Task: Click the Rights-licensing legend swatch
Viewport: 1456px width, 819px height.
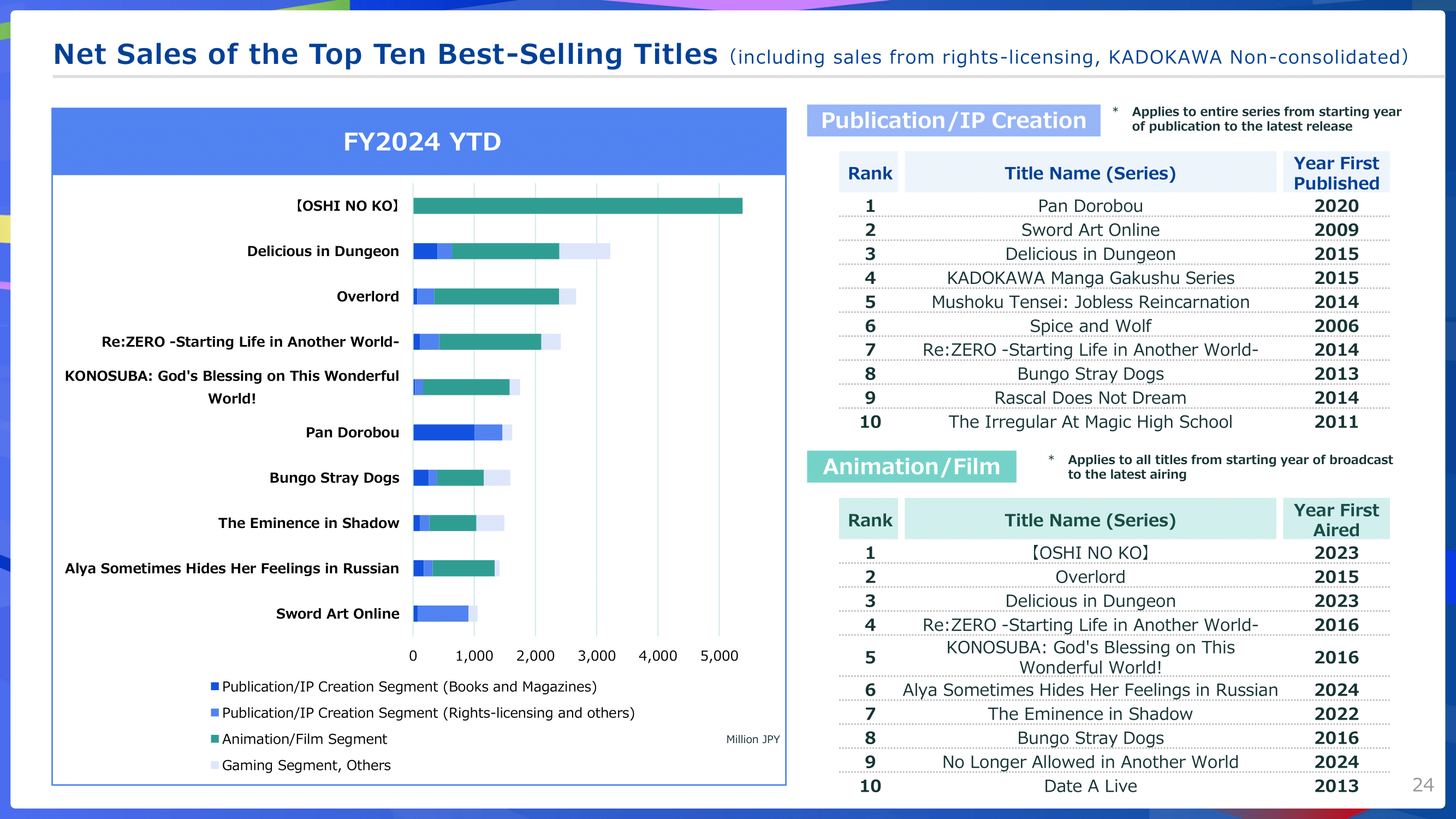Action: tap(215, 712)
